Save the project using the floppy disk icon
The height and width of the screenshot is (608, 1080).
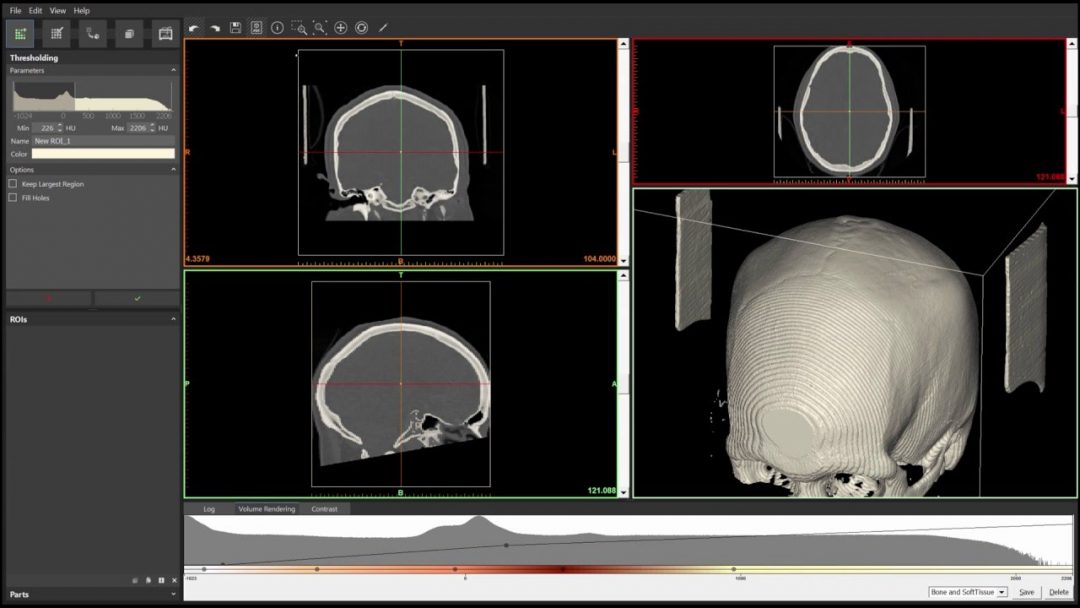(x=235, y=28)
